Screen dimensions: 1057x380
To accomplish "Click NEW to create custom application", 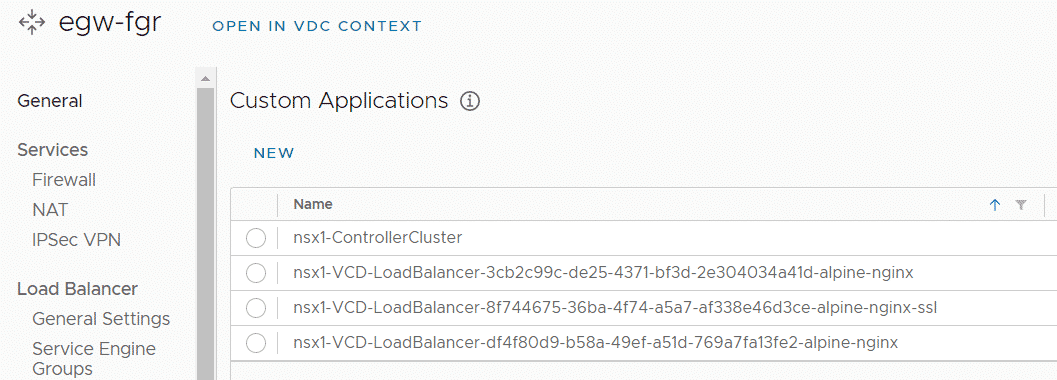I will pyautogui.click(x=274, y=153).
